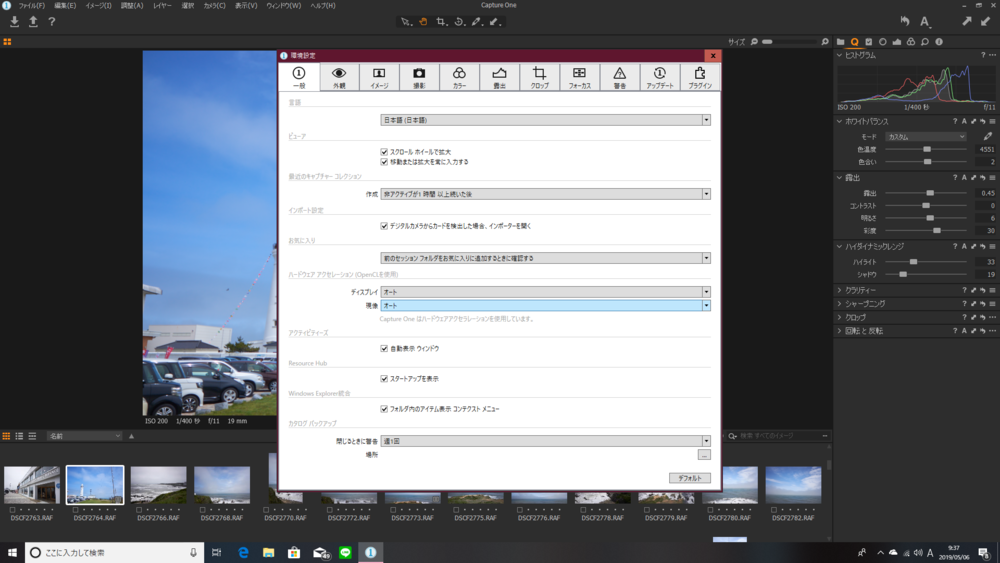The image size is (1000, 563).
Task: Open Microsoft Edge from the taskbar
Action: pos(243,552)
